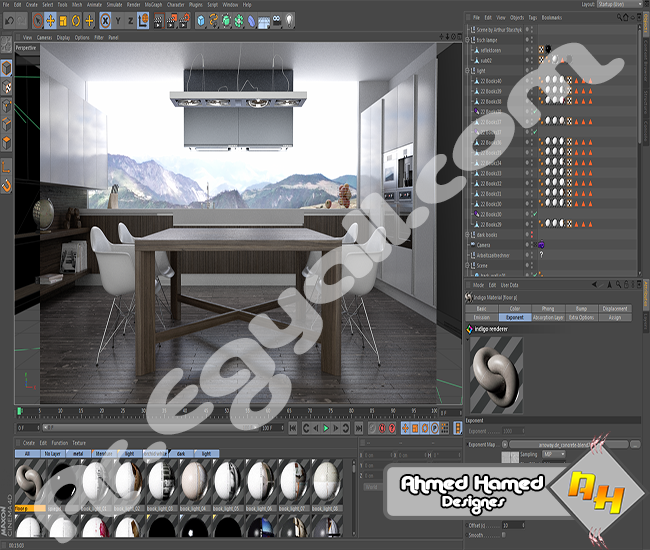Select the Camera object row
Image resolution: width=650 pixels, height=550 pixels.
(483, 245)
